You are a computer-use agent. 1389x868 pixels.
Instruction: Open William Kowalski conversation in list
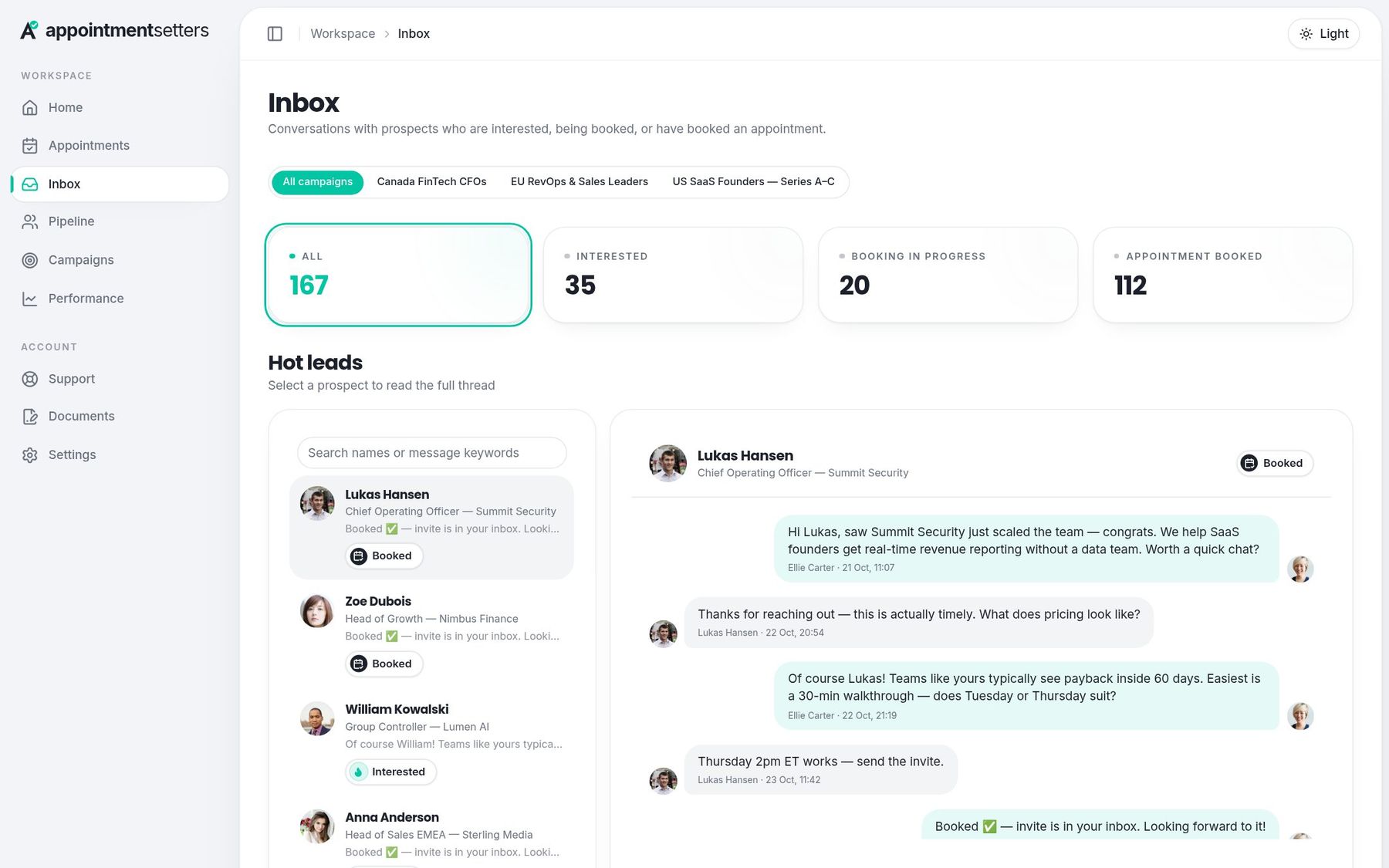click(431, 743)
